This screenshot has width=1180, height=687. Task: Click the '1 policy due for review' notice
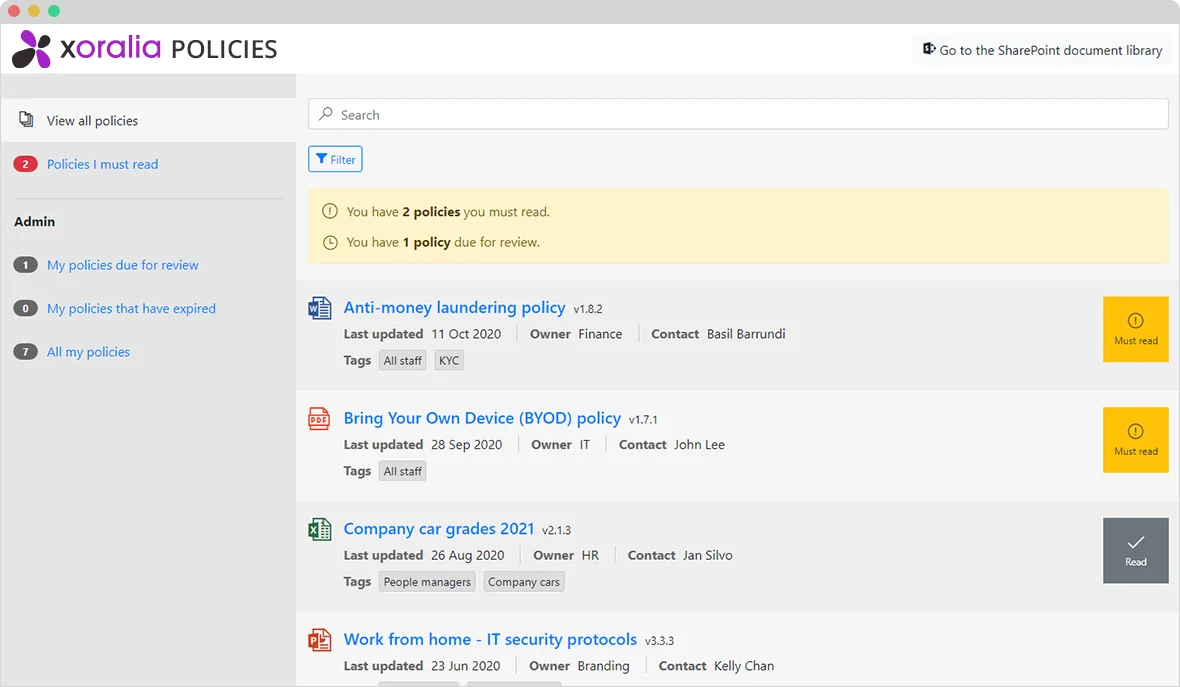point(442,242)
